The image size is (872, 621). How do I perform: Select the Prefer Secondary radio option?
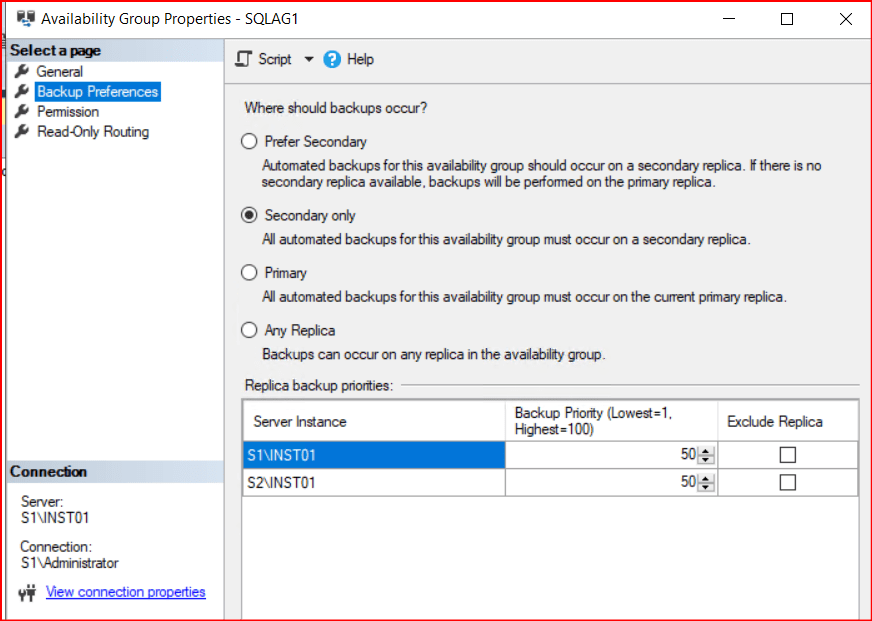(x=249, y=142)
